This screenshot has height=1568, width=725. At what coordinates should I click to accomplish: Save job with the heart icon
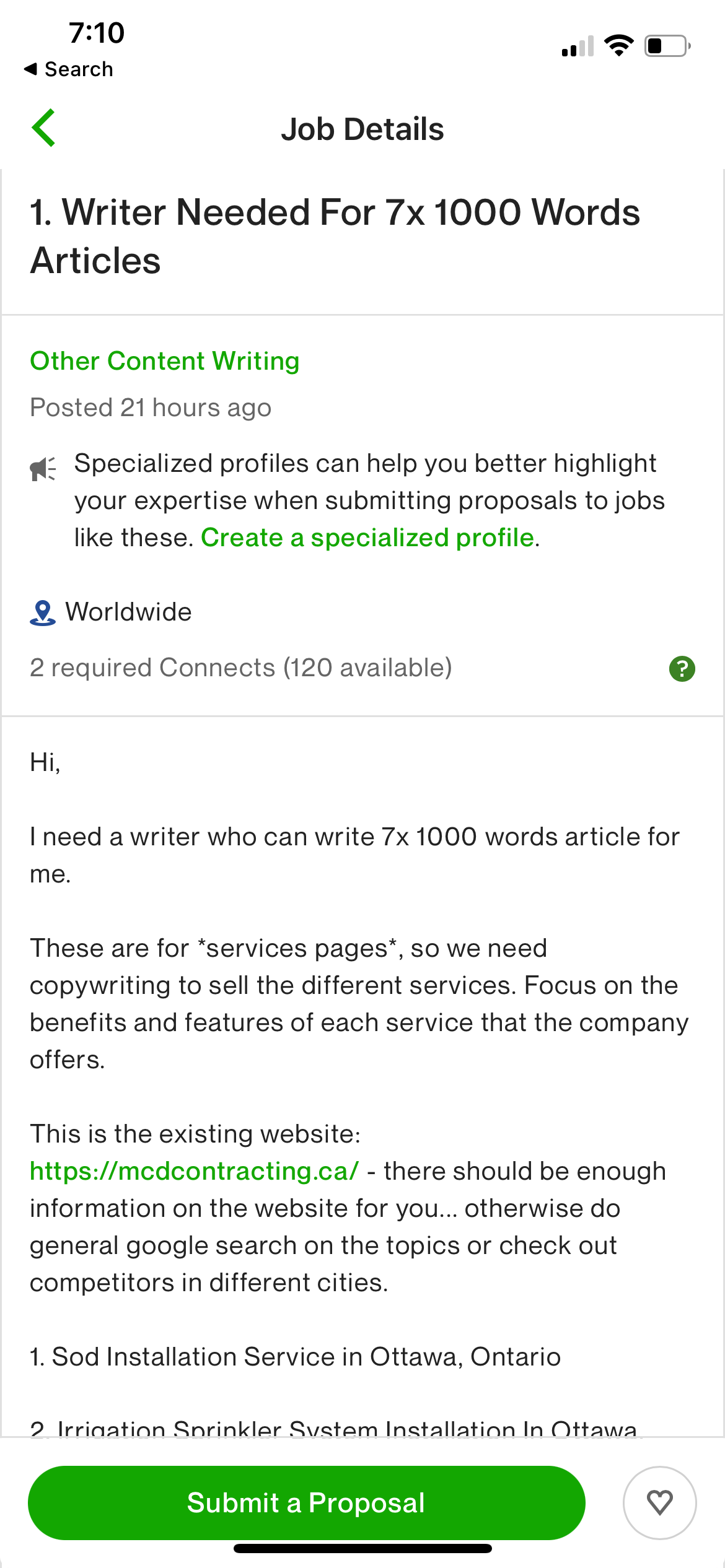point(659,1502)
